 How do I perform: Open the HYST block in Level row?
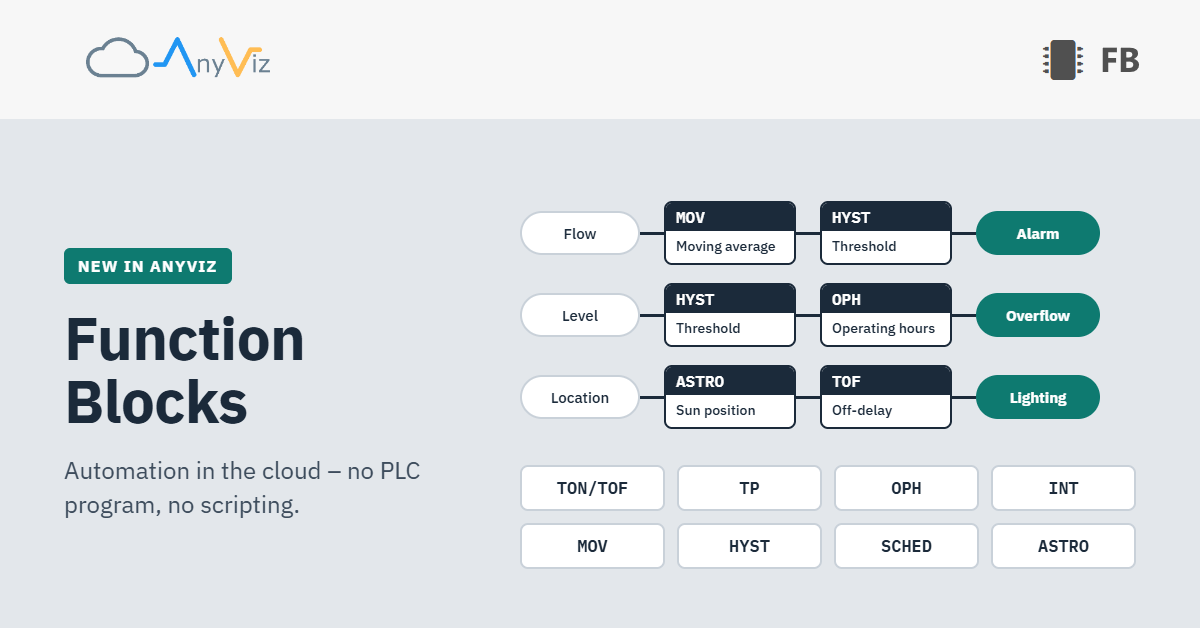pos(730,315)
